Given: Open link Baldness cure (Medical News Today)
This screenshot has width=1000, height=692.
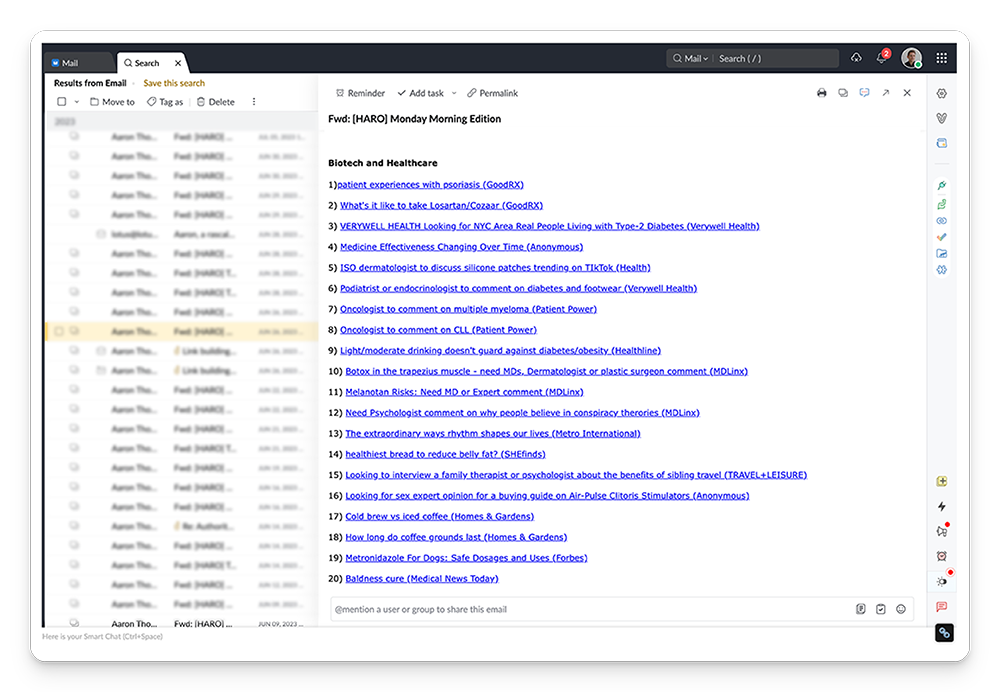Looking at the screenshot, I should pos(422,578).
